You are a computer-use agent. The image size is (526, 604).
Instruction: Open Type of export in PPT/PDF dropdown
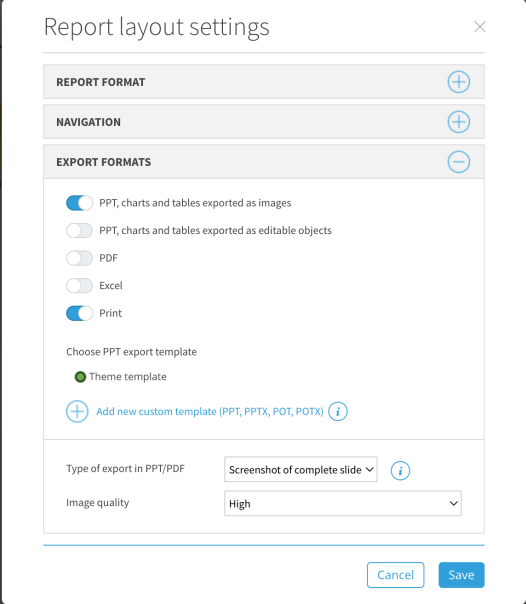tap(301, 469)
